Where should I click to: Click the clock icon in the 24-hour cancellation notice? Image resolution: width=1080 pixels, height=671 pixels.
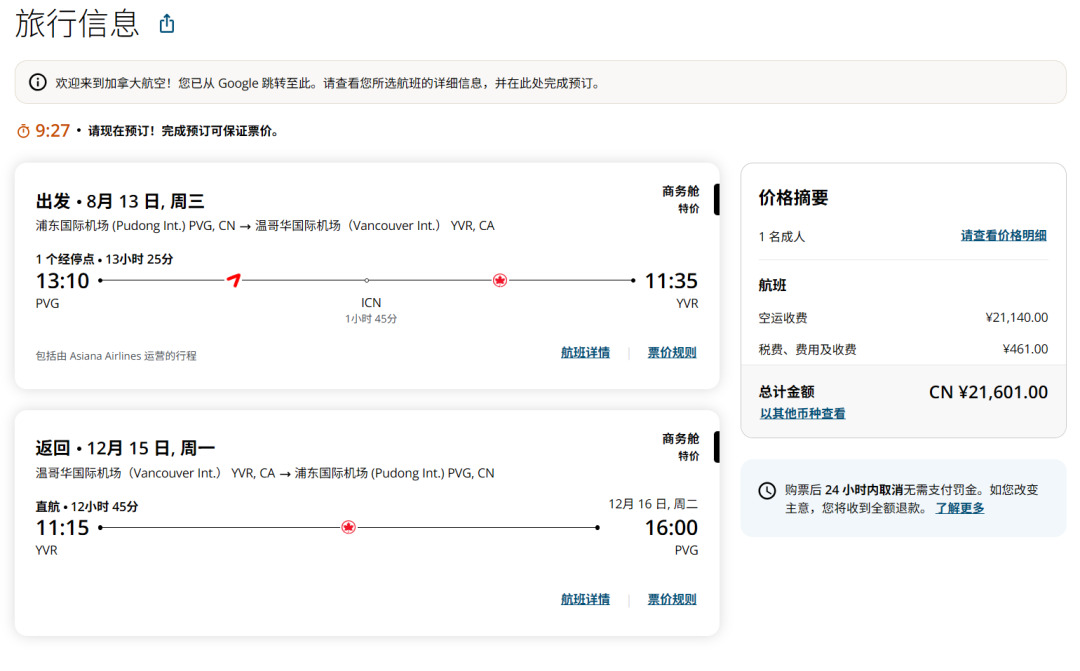[767, 490]
